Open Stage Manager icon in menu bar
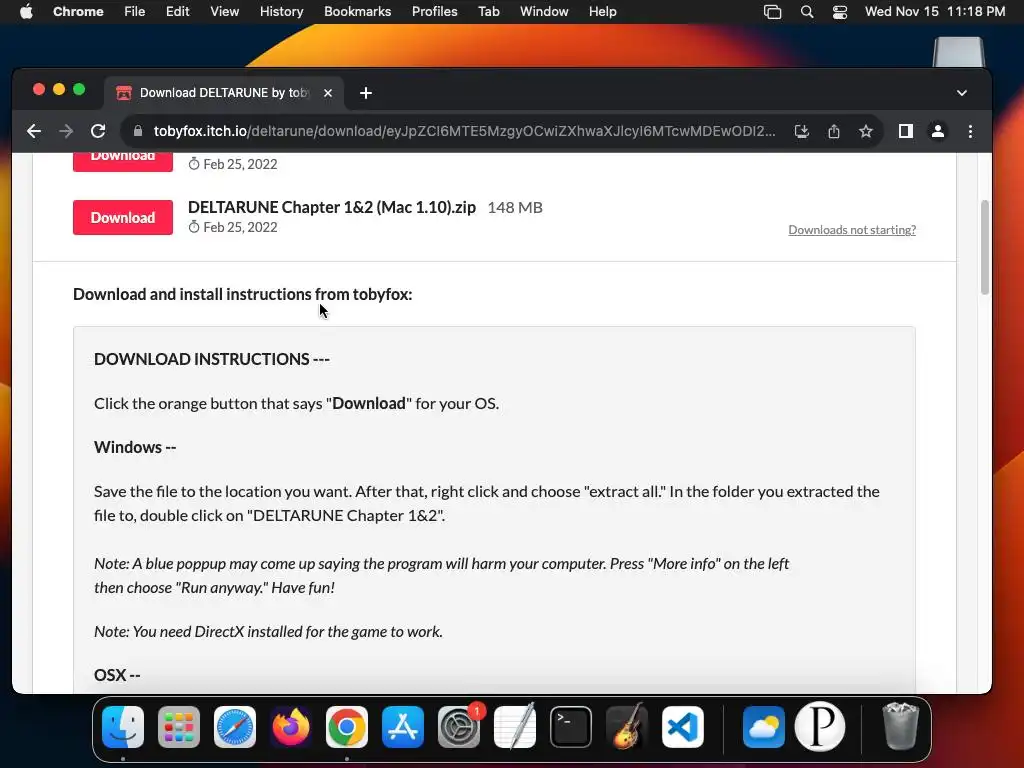Image resolution: width=1024 pixels, height=768 pixels. pos(773,12)
